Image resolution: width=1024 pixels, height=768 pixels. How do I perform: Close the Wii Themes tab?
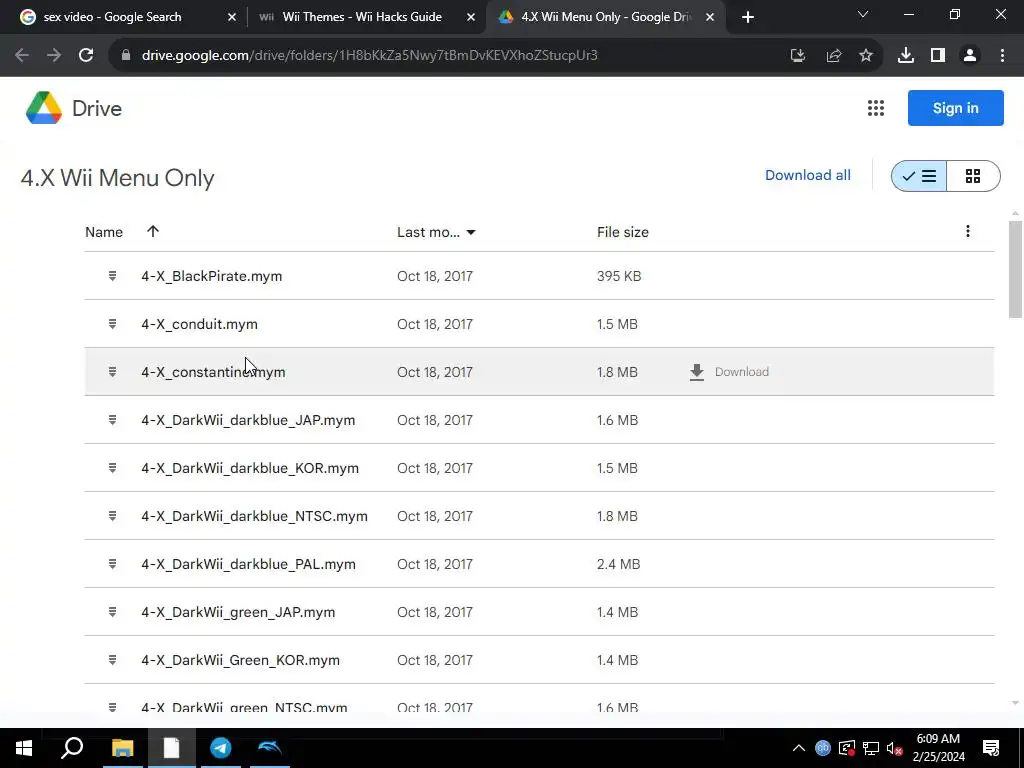[471, 18]
